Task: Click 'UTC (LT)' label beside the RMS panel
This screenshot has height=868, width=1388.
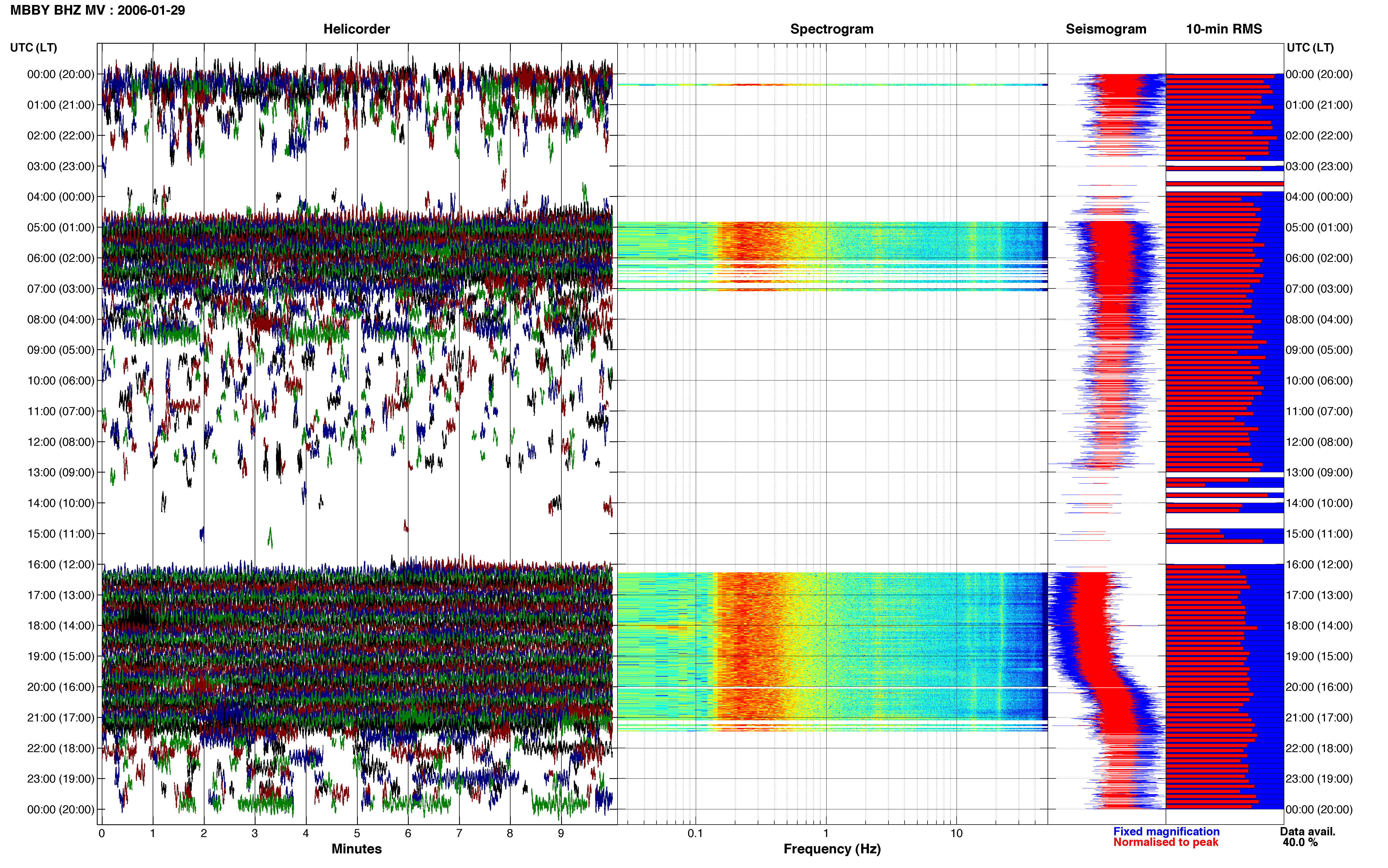Action: [1310, 48]
